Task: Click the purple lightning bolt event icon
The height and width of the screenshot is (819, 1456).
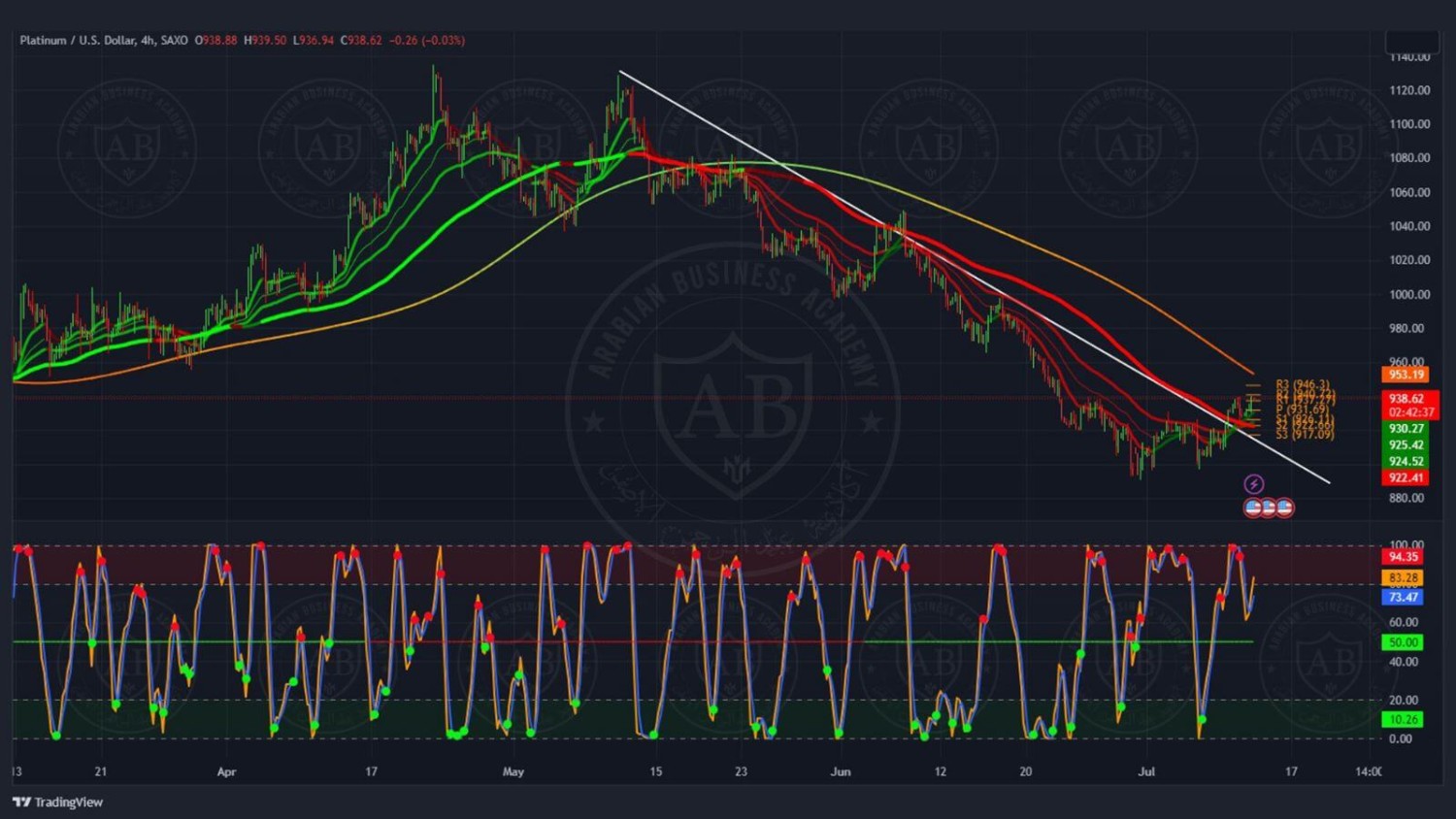Action: click(1254, 484)
